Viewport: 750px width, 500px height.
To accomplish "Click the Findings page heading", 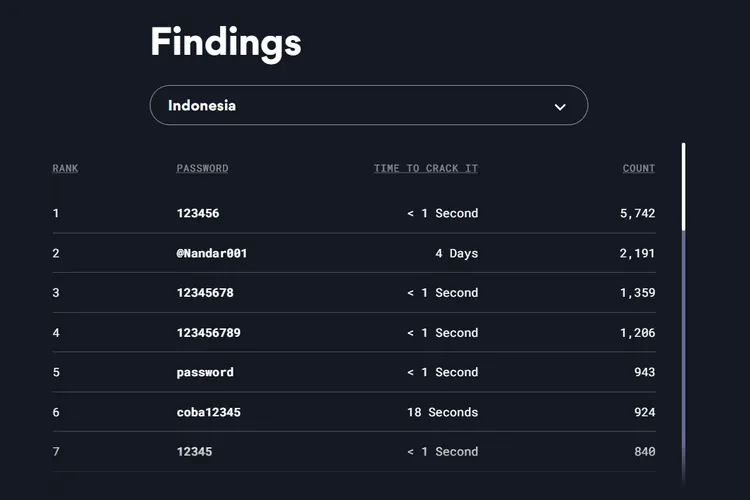I will 225,42.
